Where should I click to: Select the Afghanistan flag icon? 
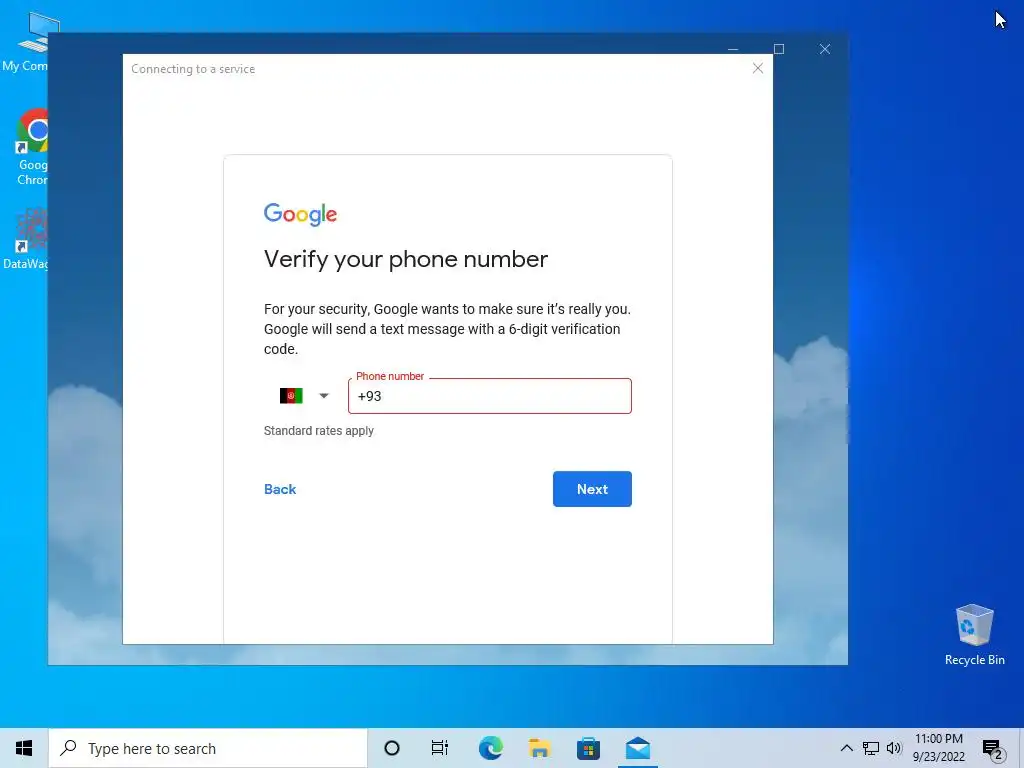[291, 396]
